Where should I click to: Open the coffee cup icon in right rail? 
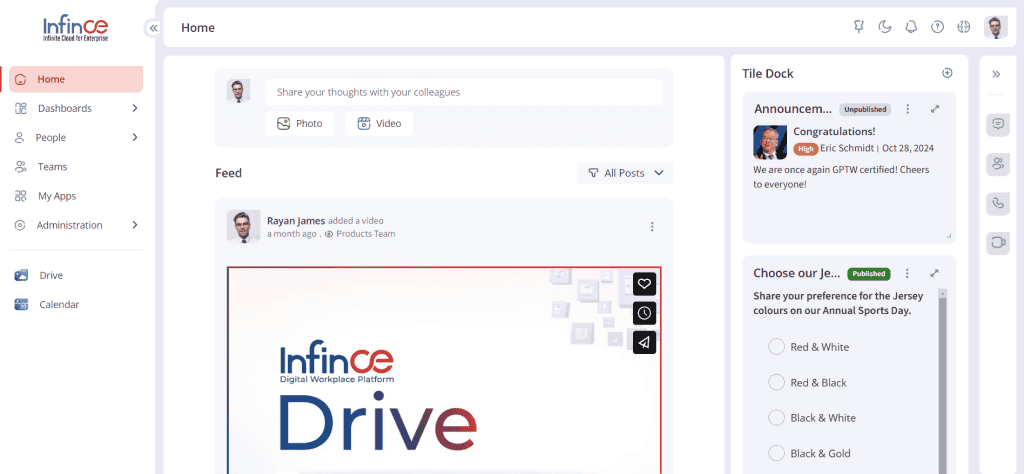coord(997,242)
